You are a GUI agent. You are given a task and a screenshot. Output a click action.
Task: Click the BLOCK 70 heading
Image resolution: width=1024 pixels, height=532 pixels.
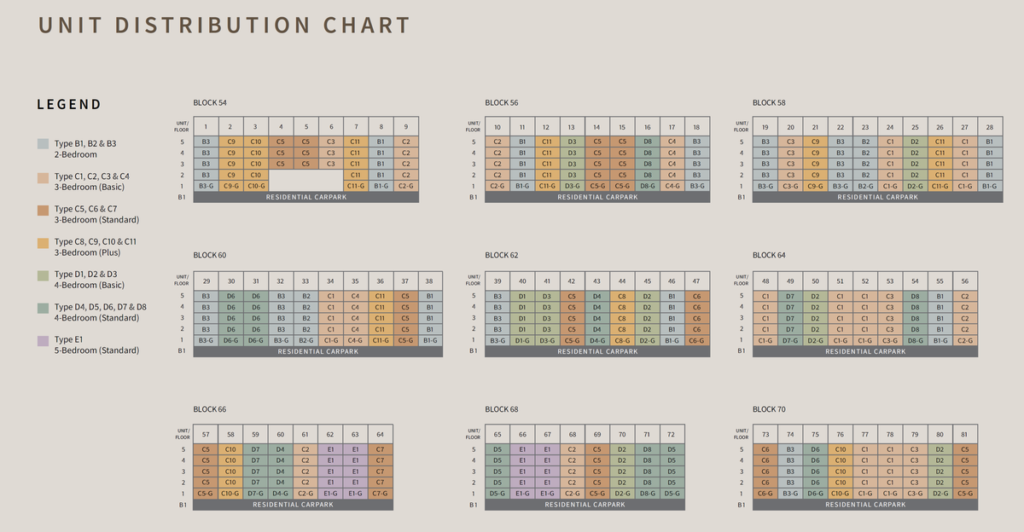(768, 409)
